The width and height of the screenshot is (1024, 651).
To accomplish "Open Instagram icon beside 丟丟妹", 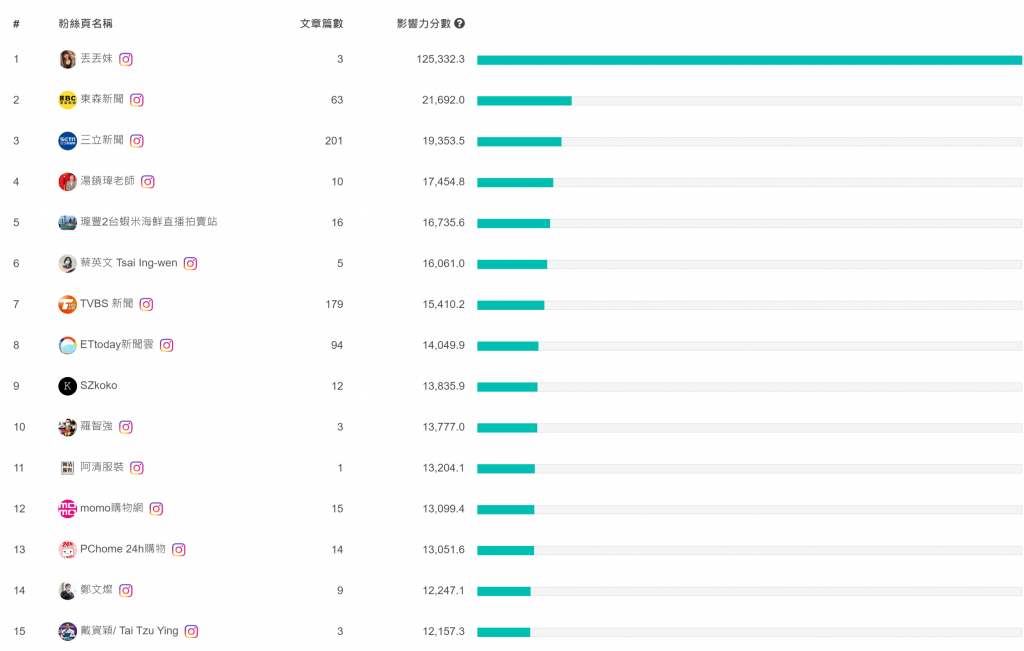I will coord(126,59).
